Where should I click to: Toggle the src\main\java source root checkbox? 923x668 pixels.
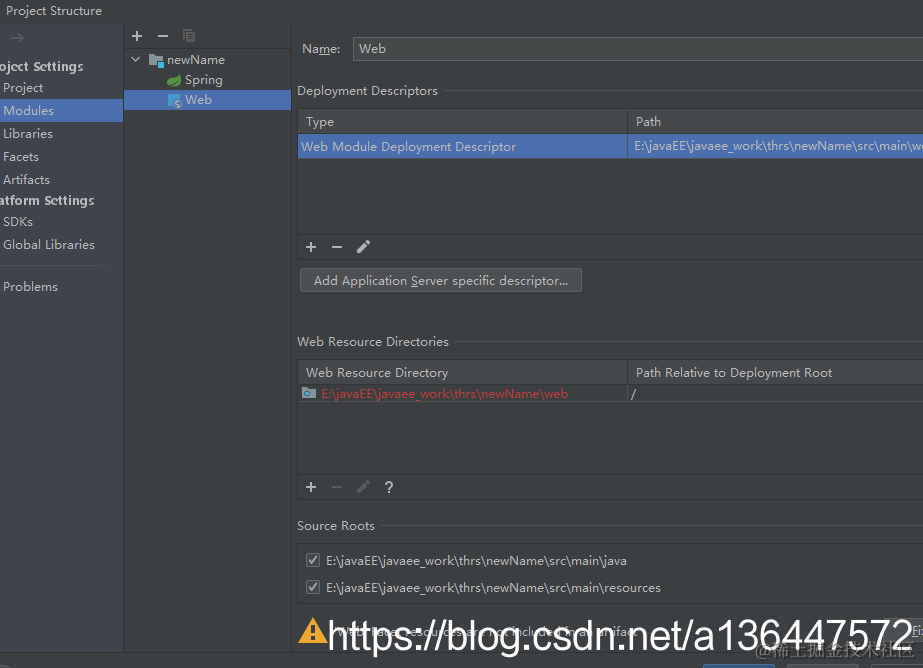point(313,560)
